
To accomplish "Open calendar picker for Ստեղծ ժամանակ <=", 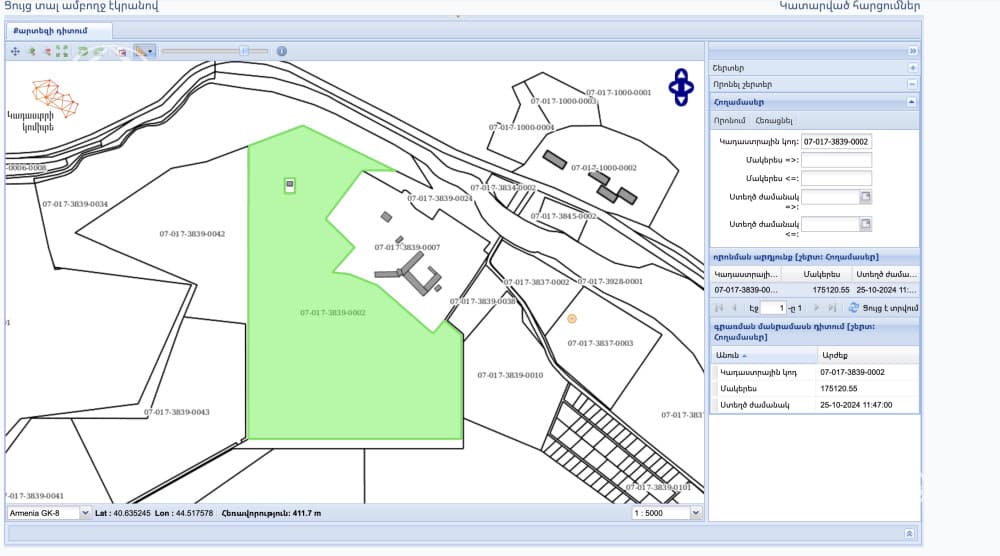I will point(865,224).
